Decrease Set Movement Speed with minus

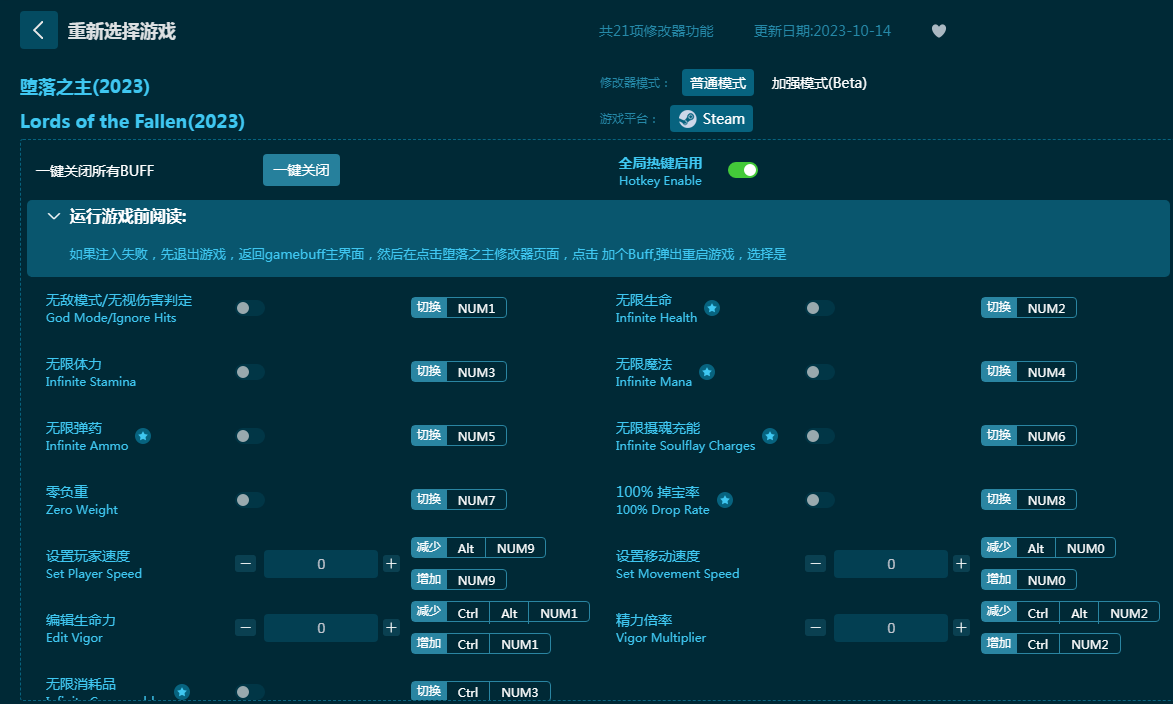815,564
